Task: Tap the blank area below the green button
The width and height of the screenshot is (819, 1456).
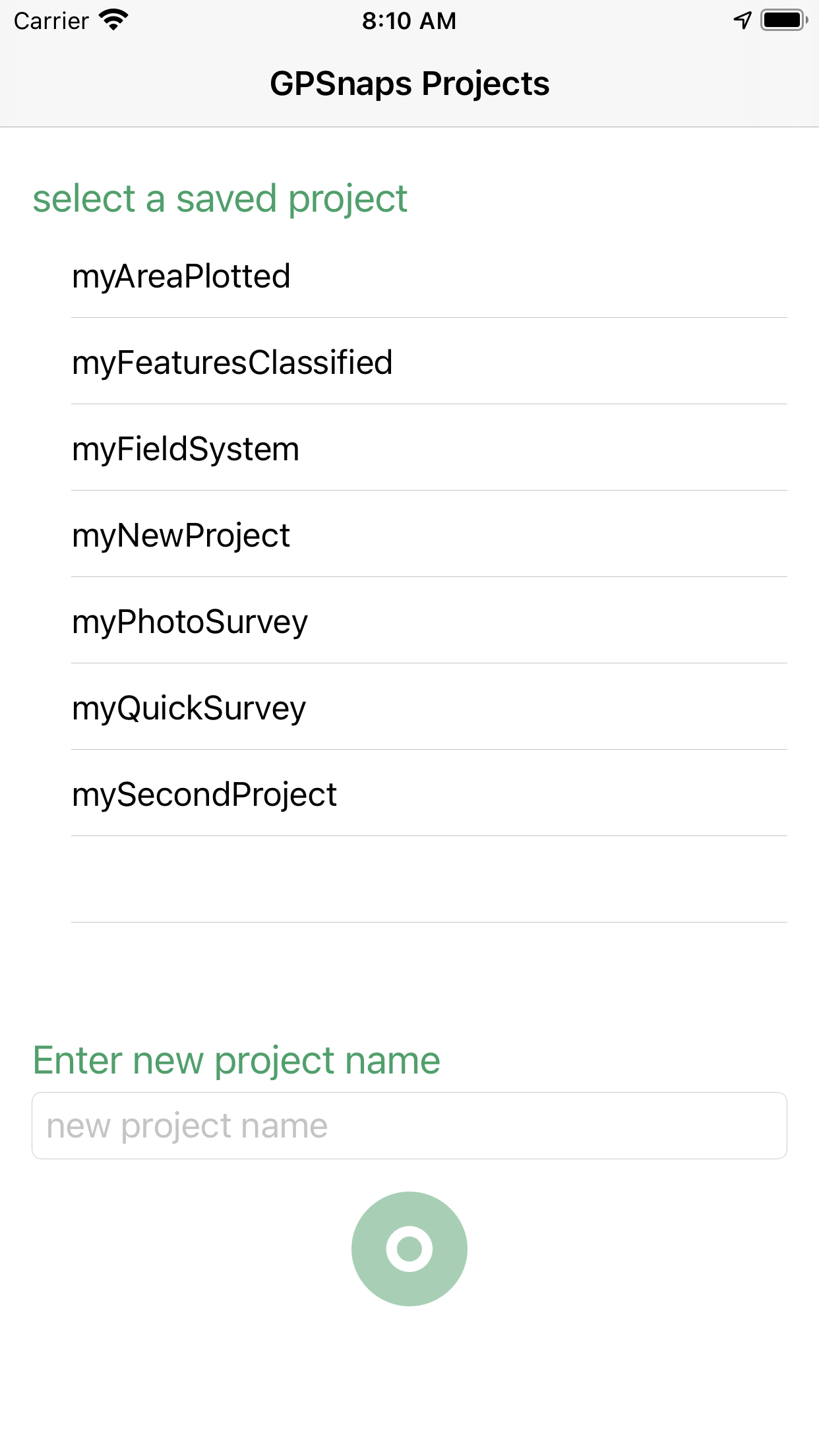Action: [x=409, y=1378]
